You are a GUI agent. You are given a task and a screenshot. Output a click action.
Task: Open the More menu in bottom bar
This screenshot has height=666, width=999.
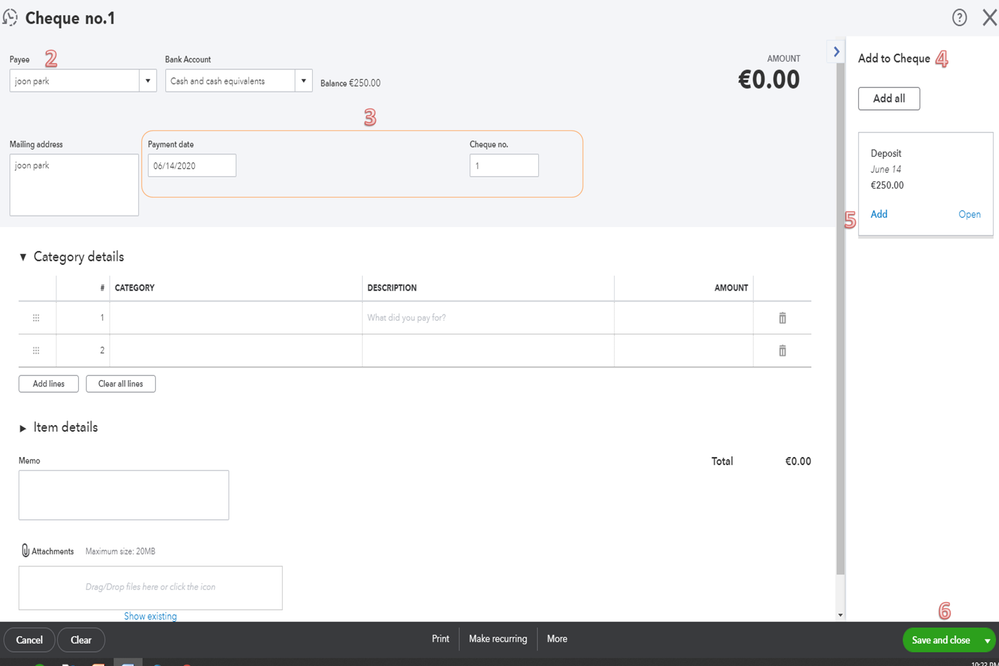tap(557, 639)
